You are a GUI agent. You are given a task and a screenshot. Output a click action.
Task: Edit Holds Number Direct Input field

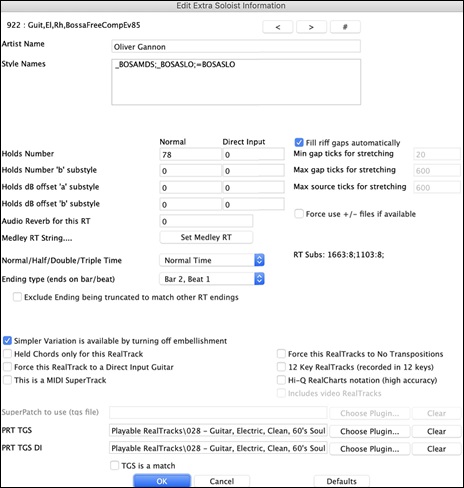click(253, 154)
